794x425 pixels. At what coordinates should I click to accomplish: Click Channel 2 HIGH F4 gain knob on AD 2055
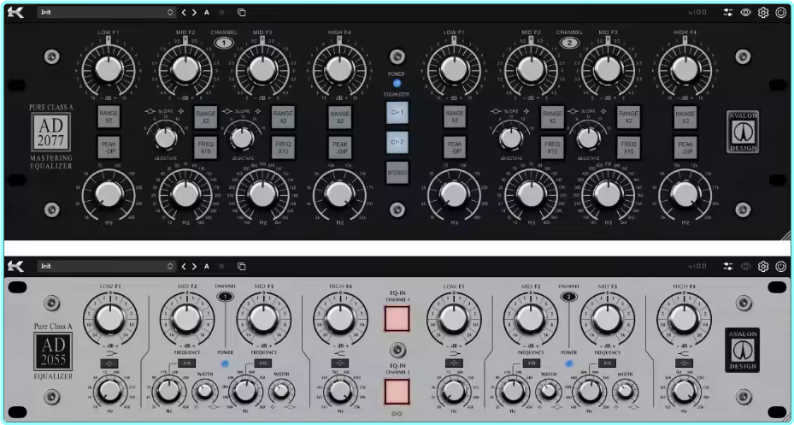click(684, 318)
